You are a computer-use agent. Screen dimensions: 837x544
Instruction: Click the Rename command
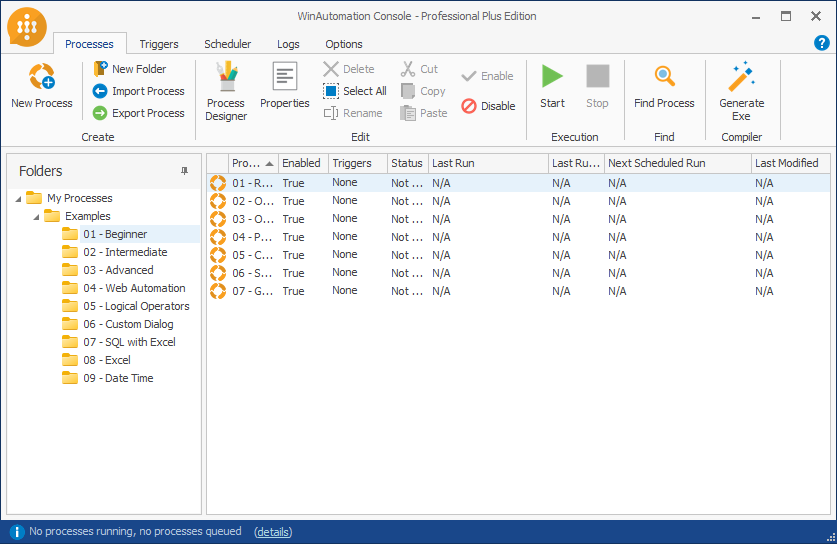click(x=353, y=113)
